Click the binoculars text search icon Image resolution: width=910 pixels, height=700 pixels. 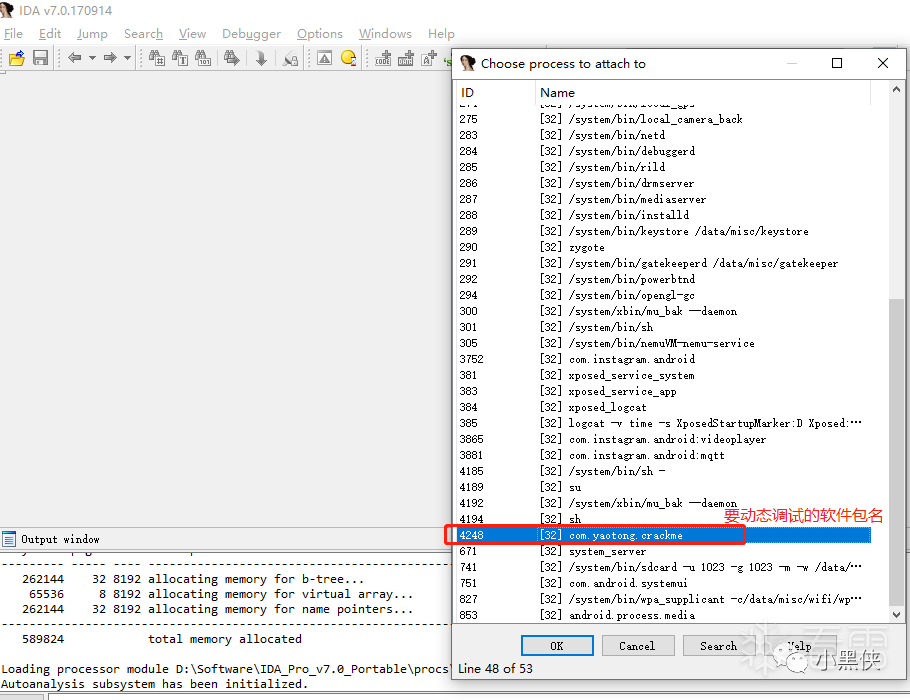180,58
